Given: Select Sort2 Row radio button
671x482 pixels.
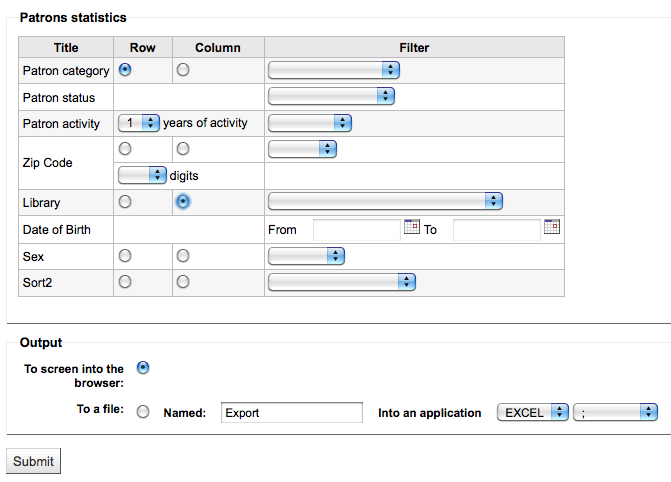Looking at the screenshot, I should tap(125, 282).
